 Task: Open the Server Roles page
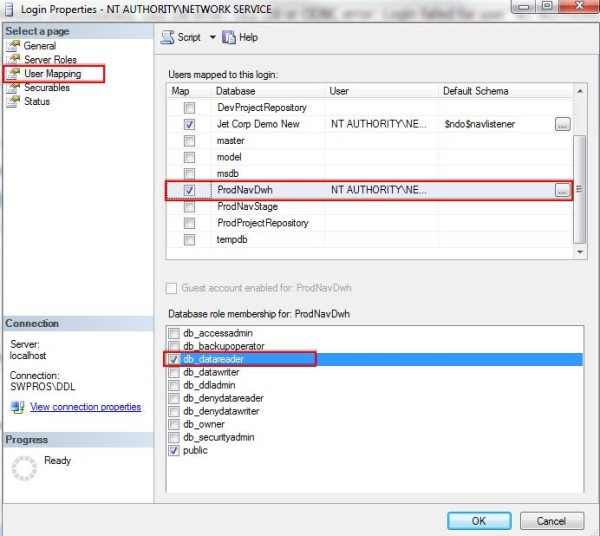tap(50, 60)
